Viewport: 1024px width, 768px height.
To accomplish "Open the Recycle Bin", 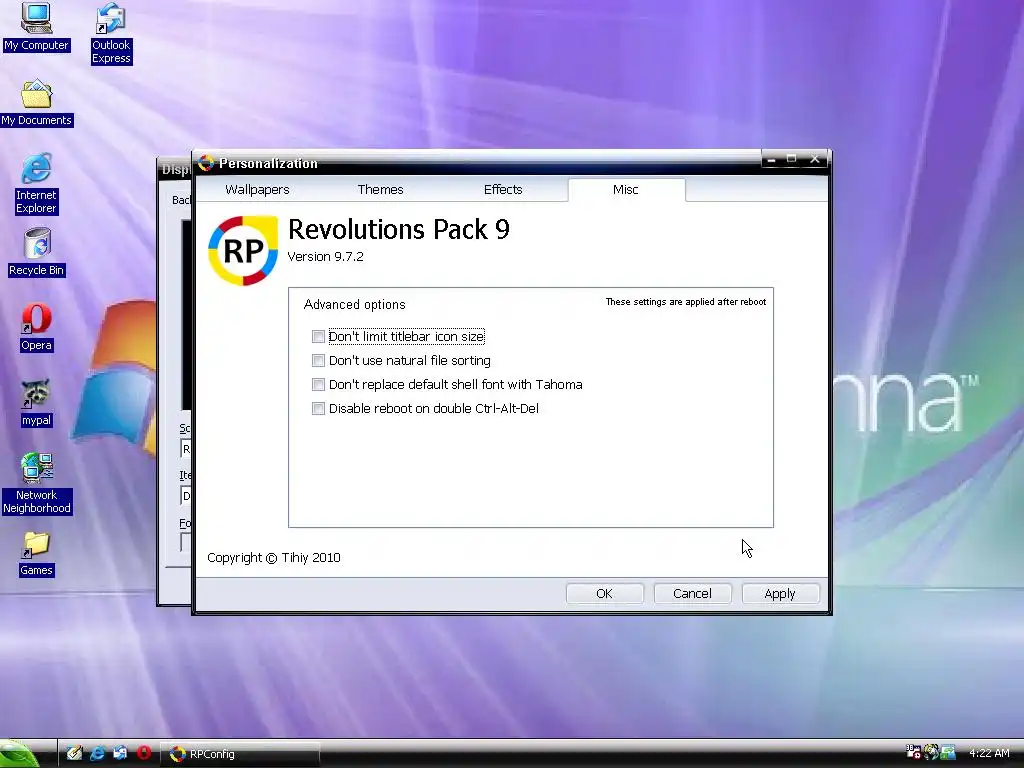I will (37, 252).
